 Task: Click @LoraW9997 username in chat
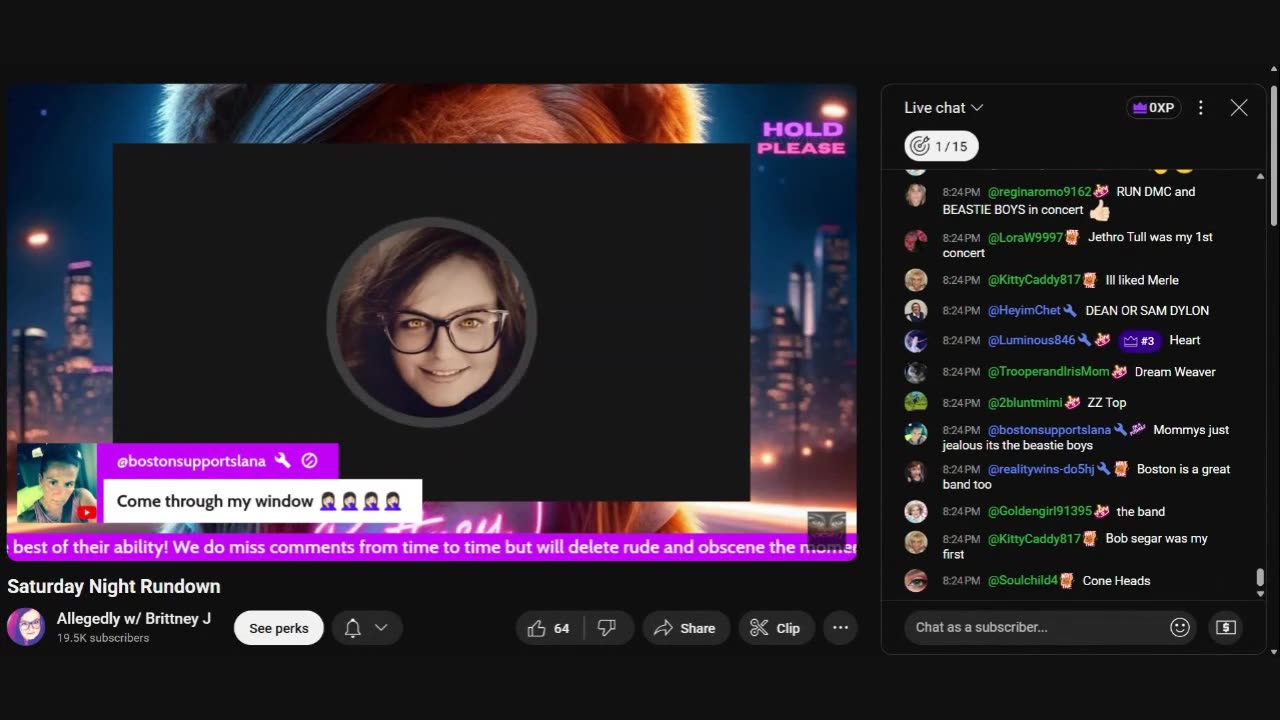[1025, 238]
